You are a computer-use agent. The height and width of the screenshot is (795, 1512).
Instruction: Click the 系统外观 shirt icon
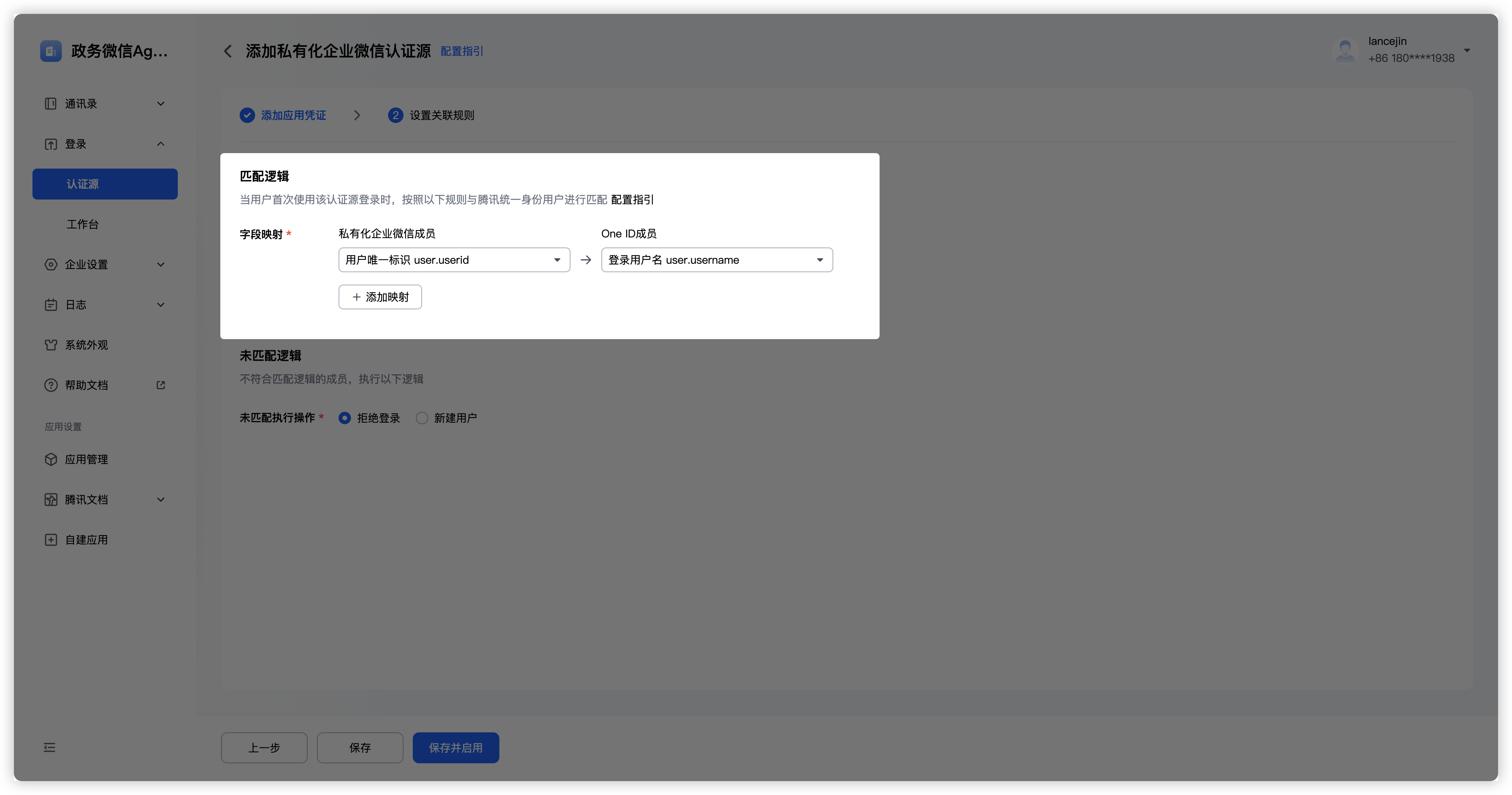51,345
